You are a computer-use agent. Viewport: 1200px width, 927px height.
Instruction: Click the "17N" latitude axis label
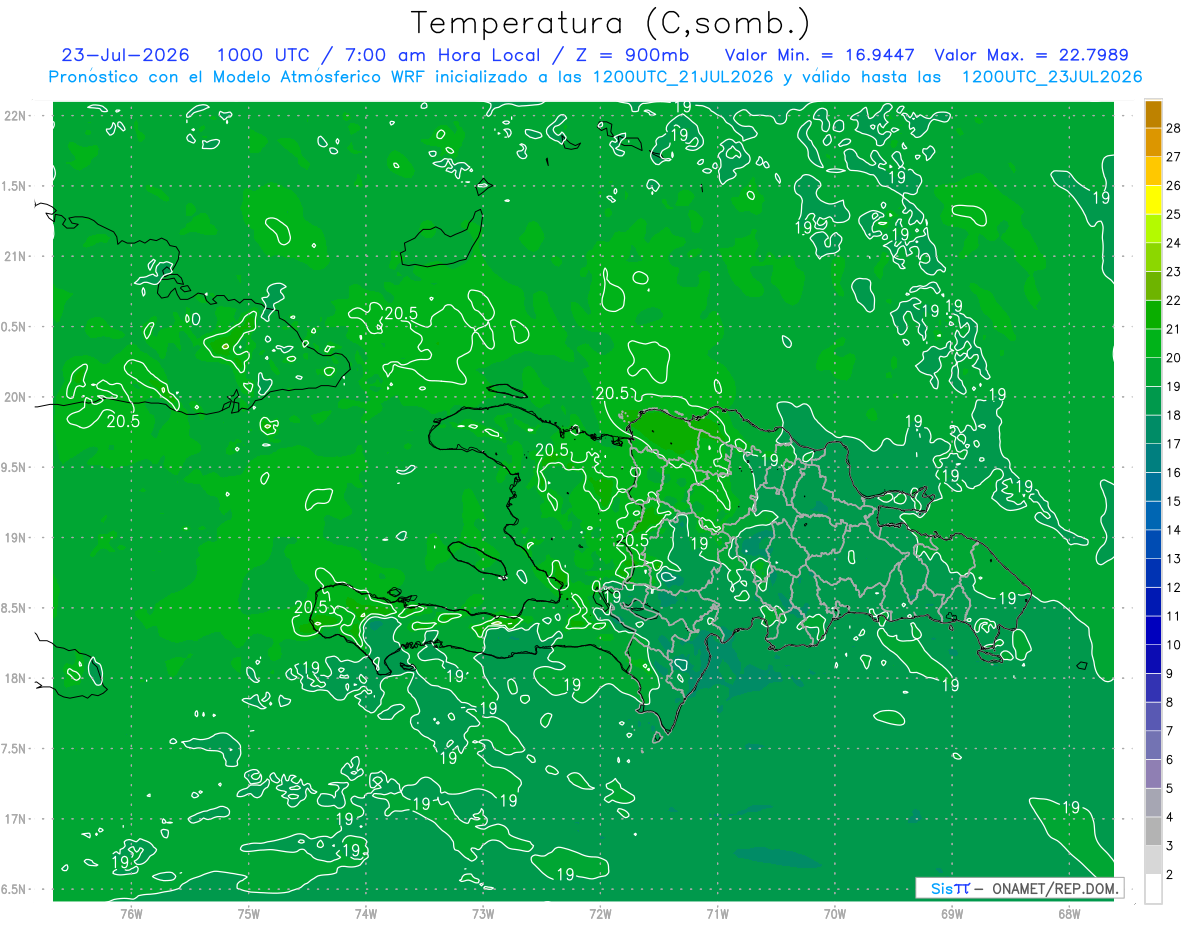pos(15,819)
